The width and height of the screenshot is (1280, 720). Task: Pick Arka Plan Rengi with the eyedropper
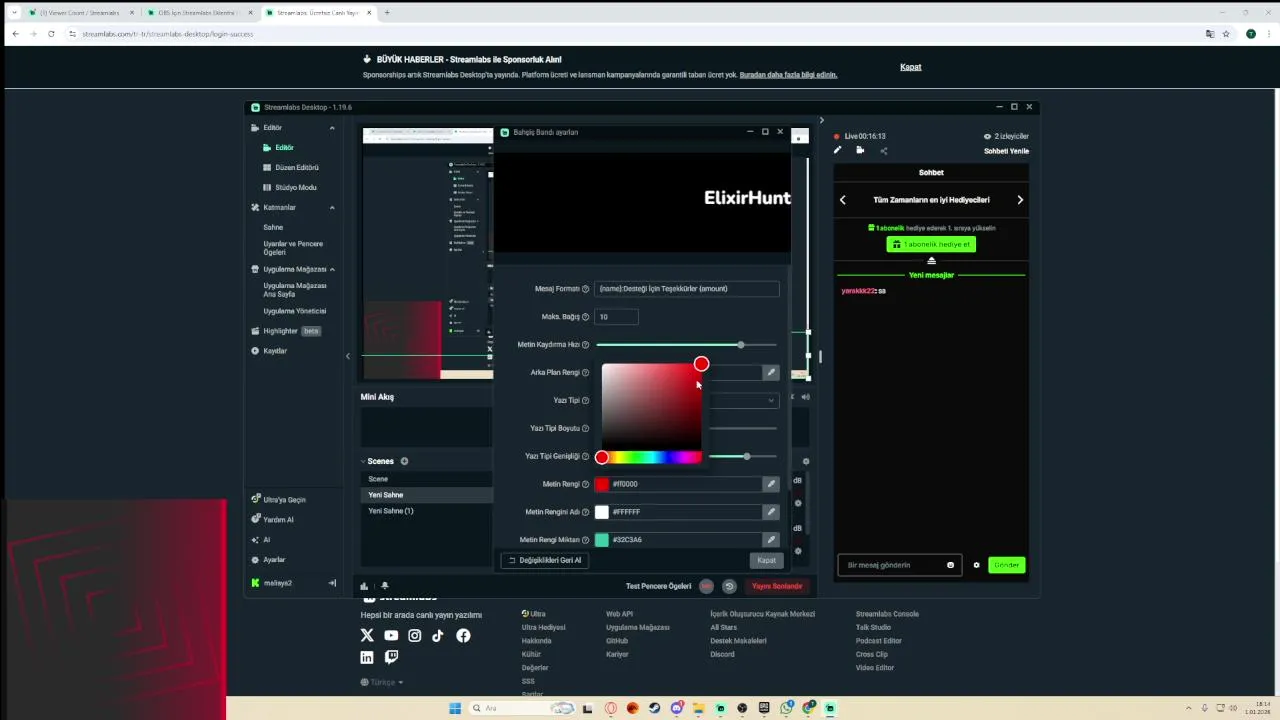tap(771, 372)
